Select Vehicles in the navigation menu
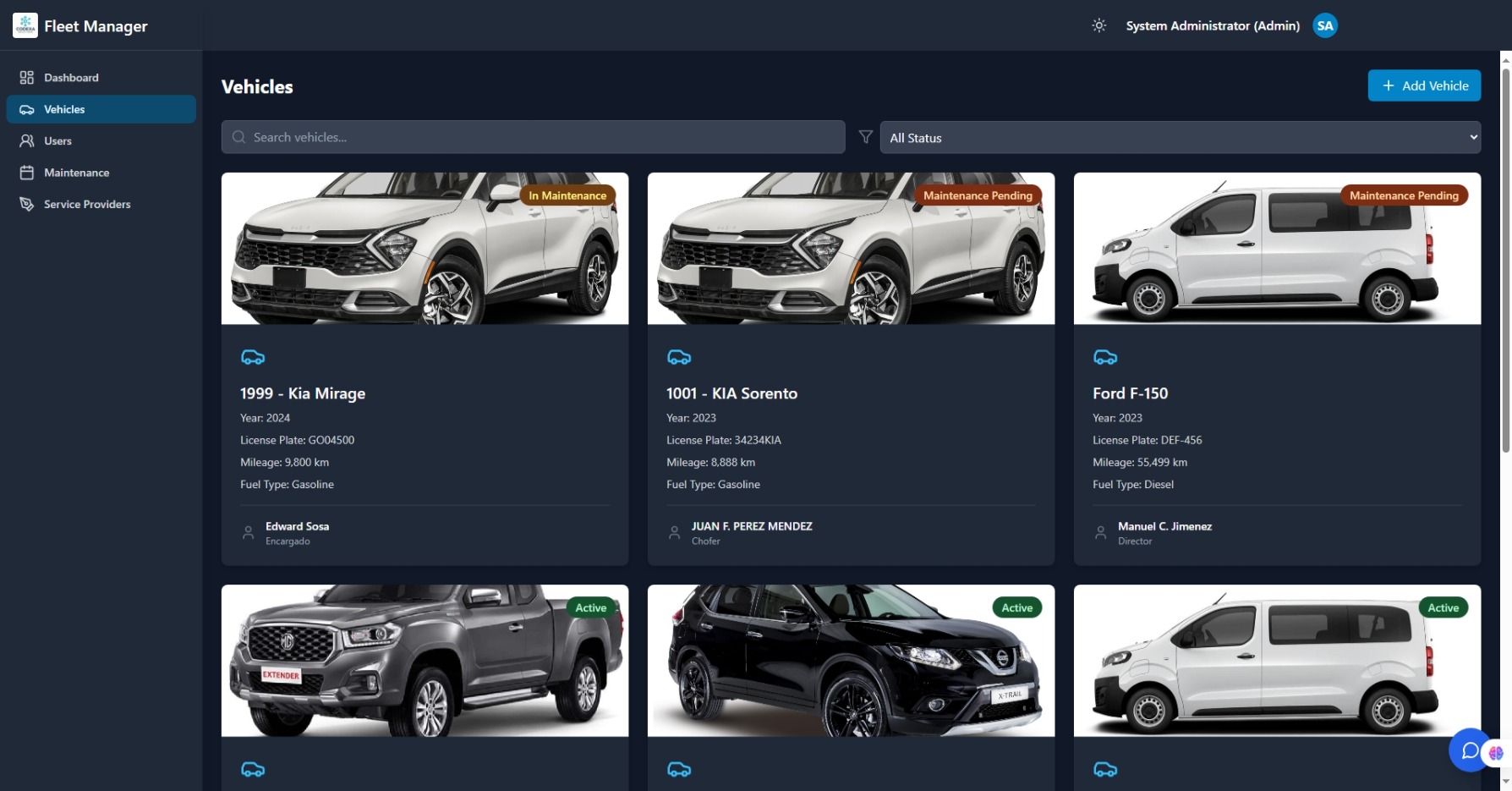The width and height of the screenshot is (1512, 791). click(x=63, y=109)
